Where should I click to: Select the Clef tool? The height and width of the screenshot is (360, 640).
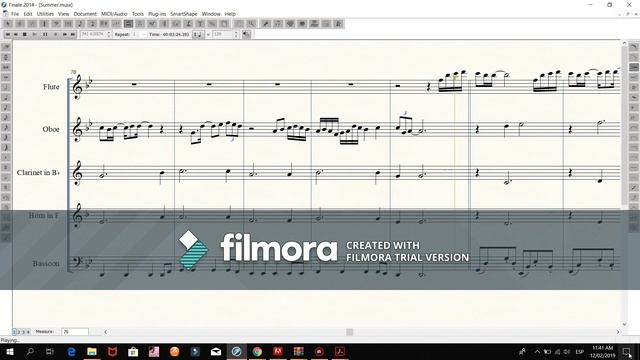pos(56,24)
